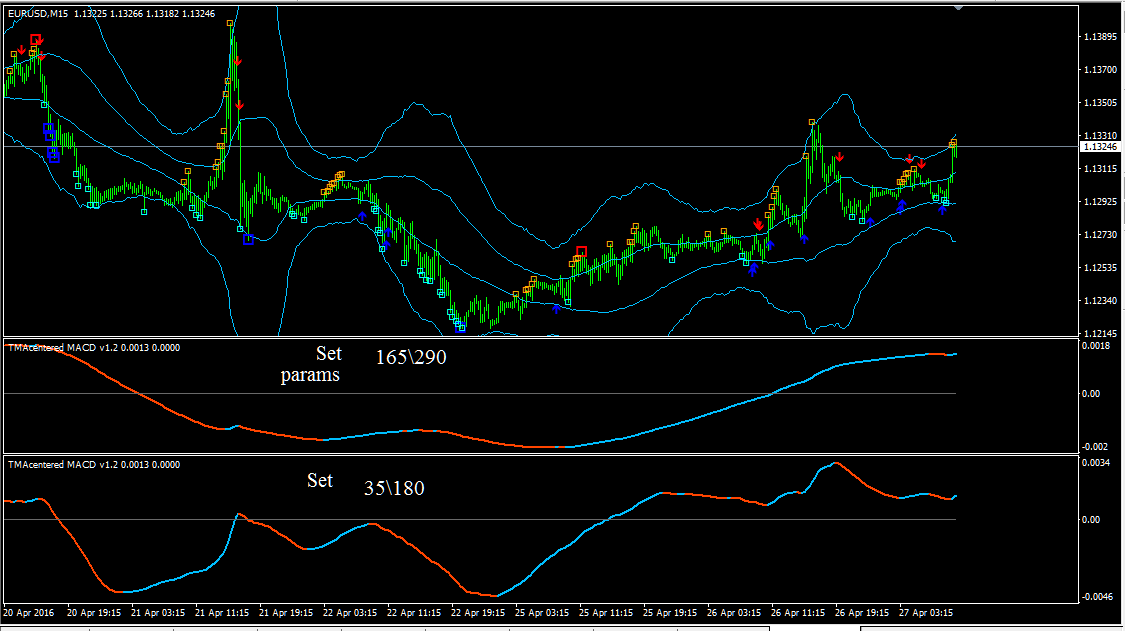Click the 1.12145 price axis label
The image size is (1125, 631).
1100,334
